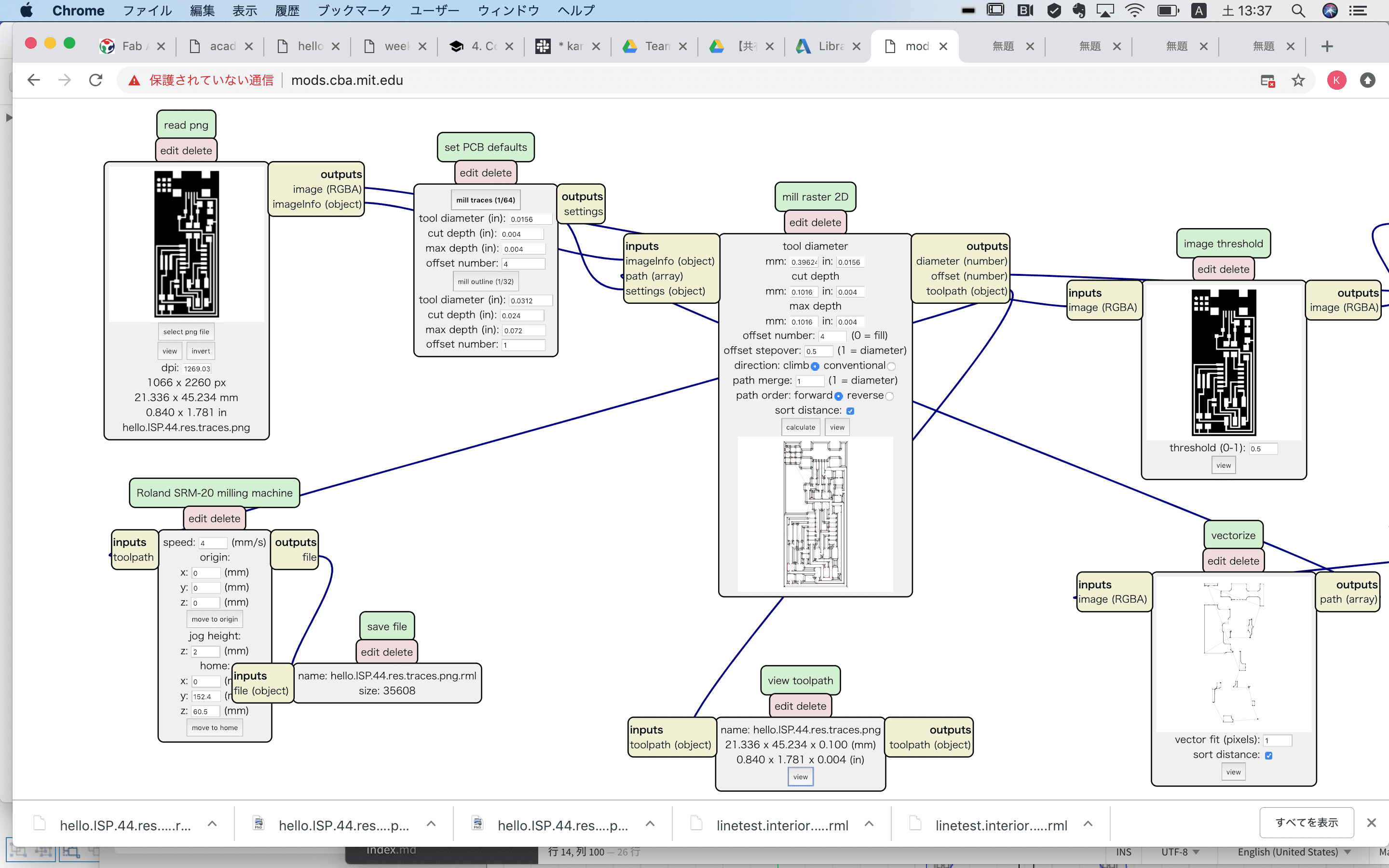This screenshot has height=868, width=1389.
Task: Toggle sort distance checkbox in mill raster
Action: coord(850,411)
